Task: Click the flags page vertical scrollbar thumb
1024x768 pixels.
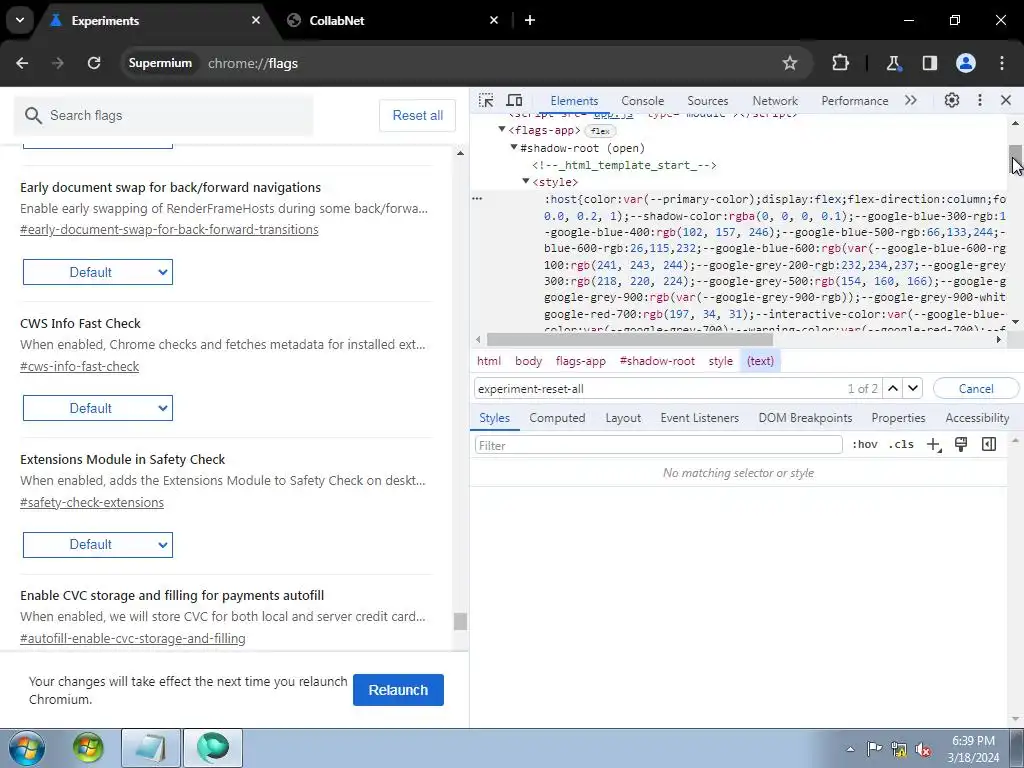Action: pos(460,622)
